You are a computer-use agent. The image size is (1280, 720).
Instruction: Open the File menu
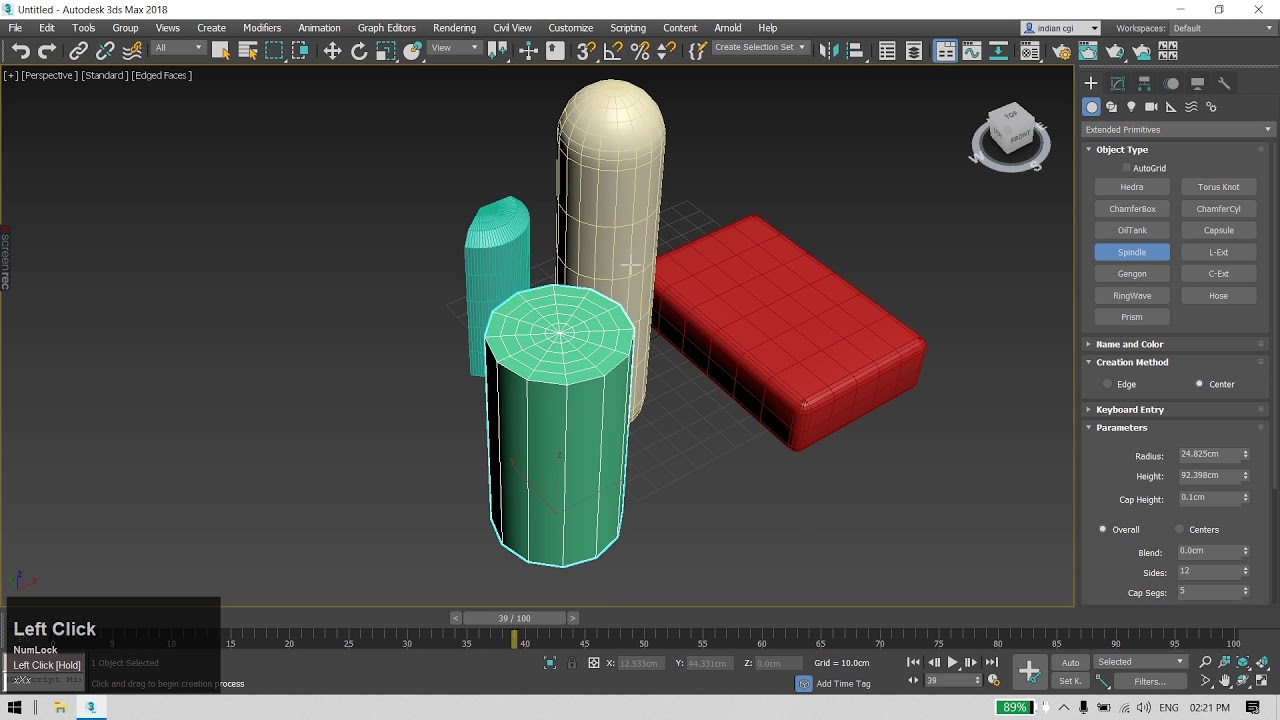(x=15, y=28)
